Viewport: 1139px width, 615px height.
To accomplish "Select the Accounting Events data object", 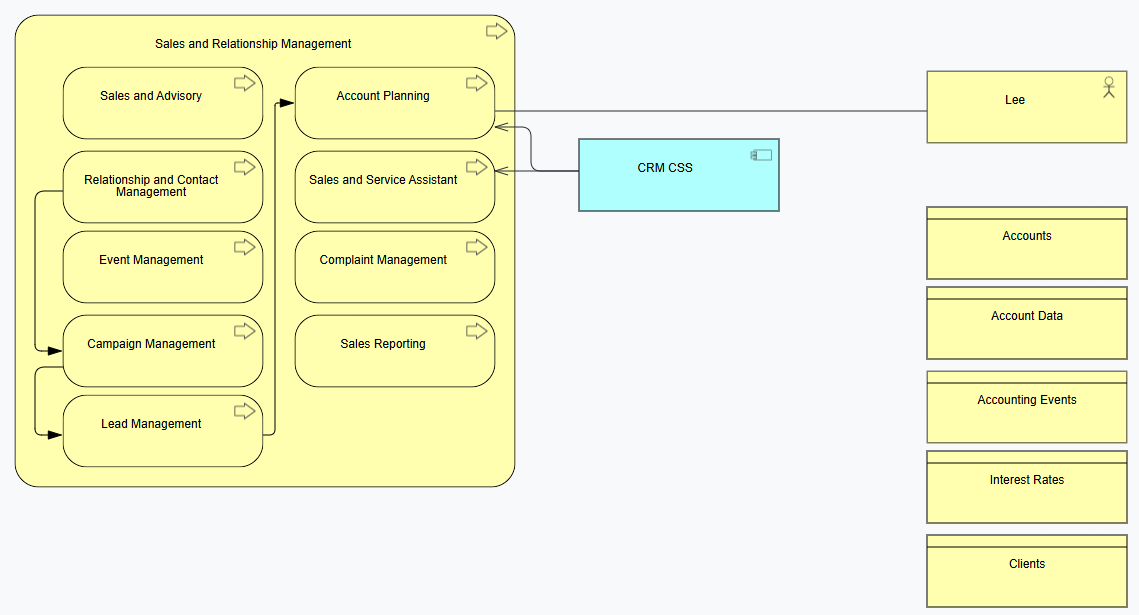I will [1026, 407].
